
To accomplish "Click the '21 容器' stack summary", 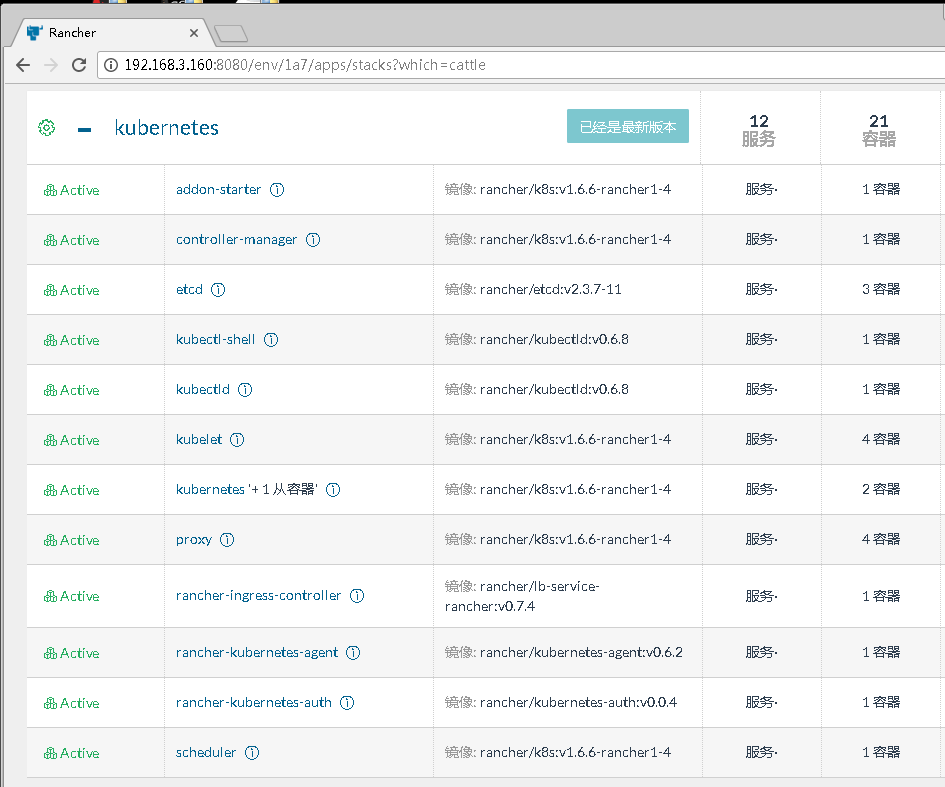I will (x=879, y=130).
